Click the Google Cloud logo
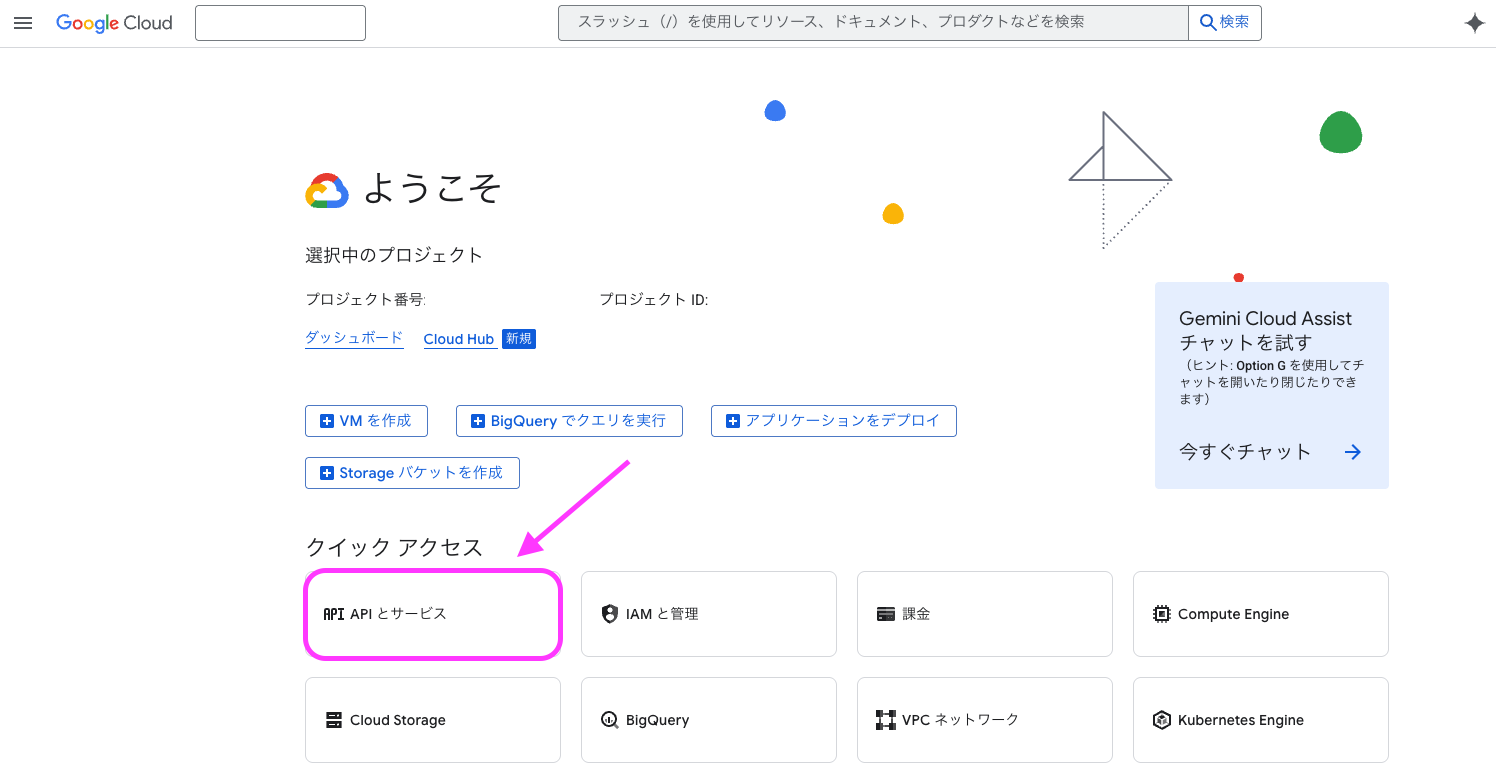The image size is (1496, 782). (113, 22)
